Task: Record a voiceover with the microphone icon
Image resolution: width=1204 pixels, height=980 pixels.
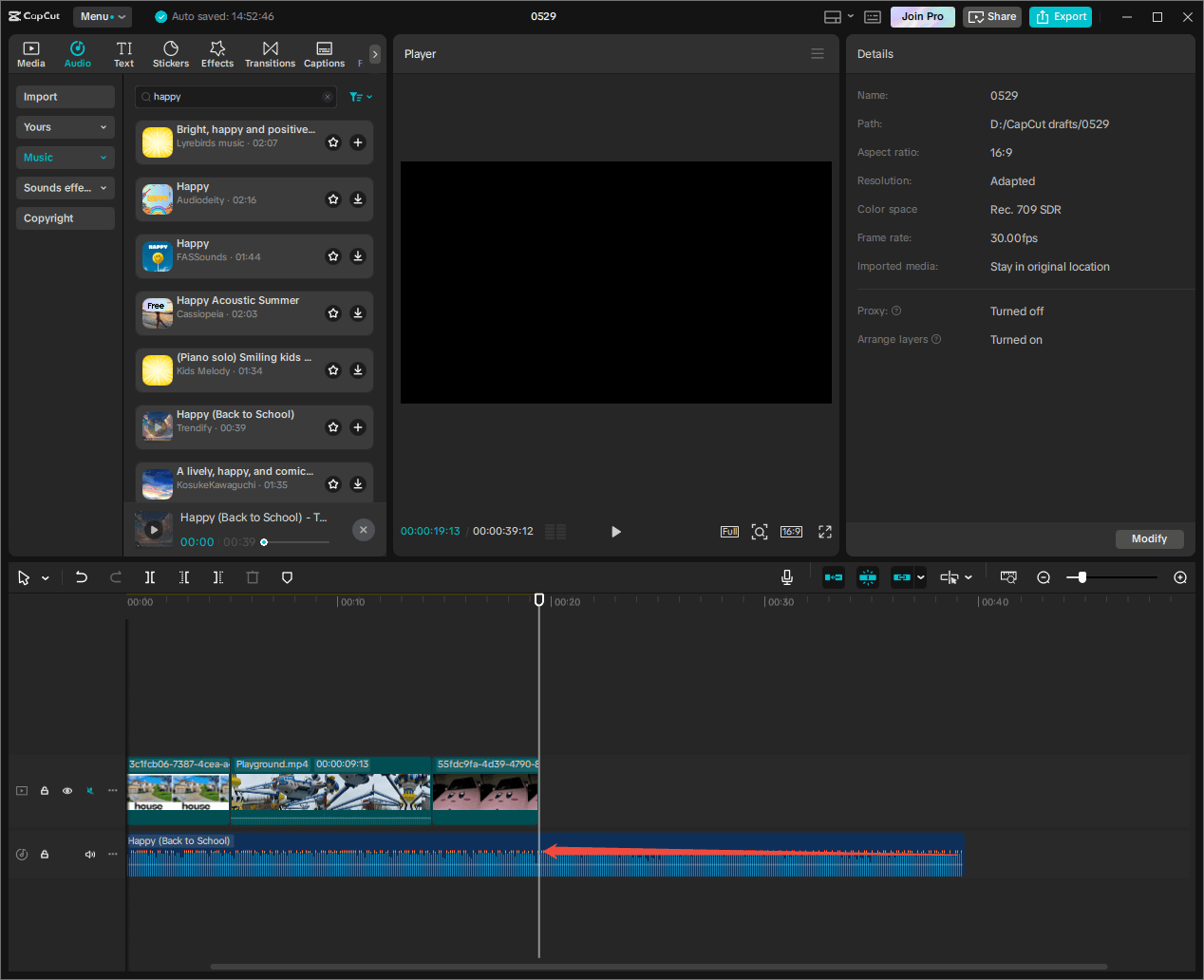Action: point(786,576)
